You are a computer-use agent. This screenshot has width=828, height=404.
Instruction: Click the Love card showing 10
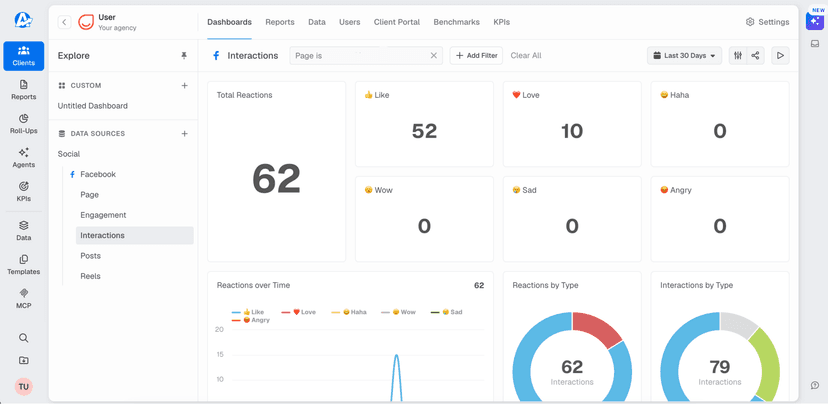(572, 124)
